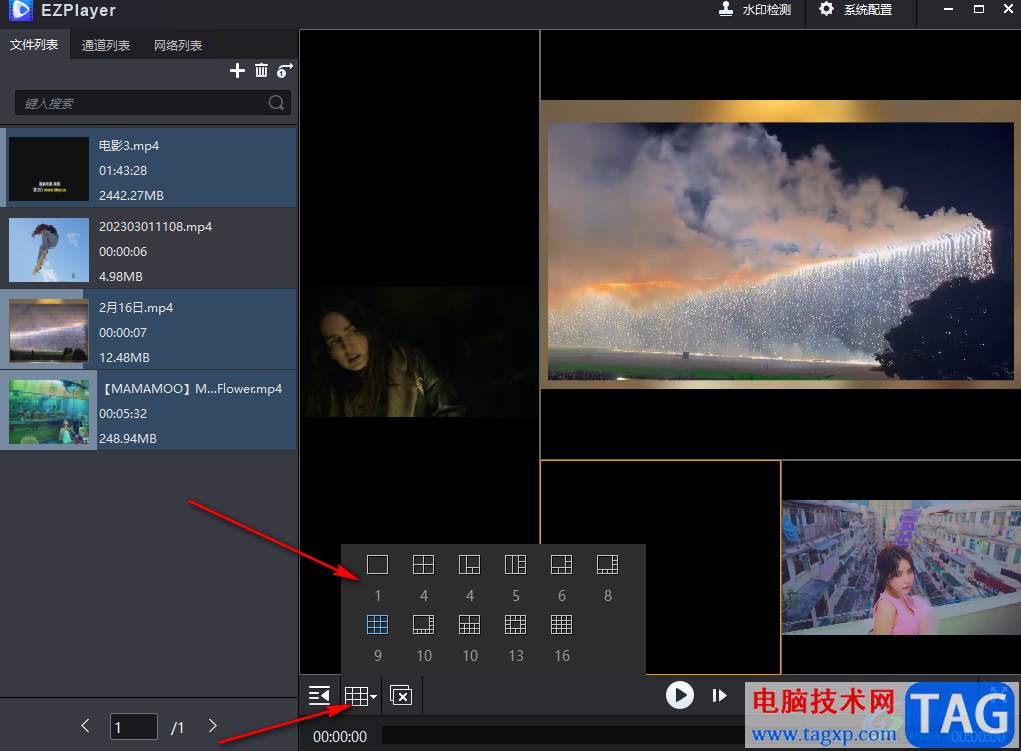The image size is (1021, 751).
Task: Click the 2442.27MB file size text
Action: (131, 195)
